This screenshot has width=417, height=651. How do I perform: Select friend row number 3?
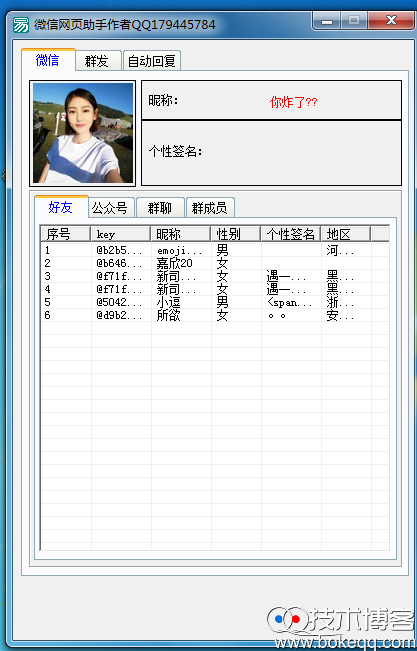[215, 276]
